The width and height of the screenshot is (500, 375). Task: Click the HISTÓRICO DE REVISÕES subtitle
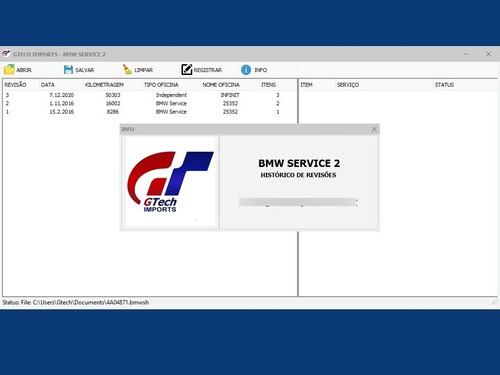click(x=298, y=175)
